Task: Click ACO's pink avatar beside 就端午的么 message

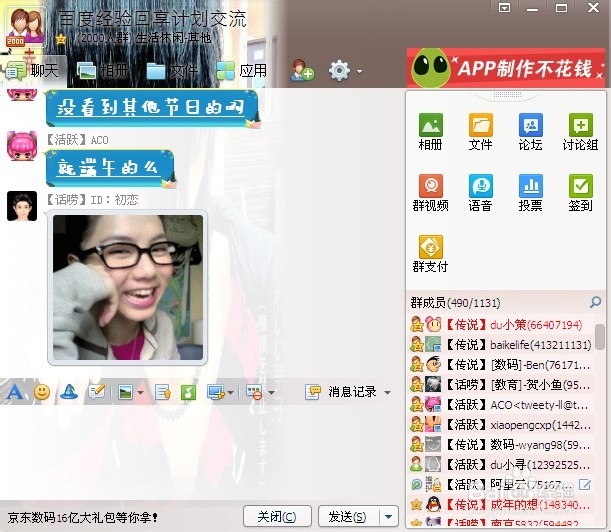Action: pyautogui.click(x=22, y=146)
